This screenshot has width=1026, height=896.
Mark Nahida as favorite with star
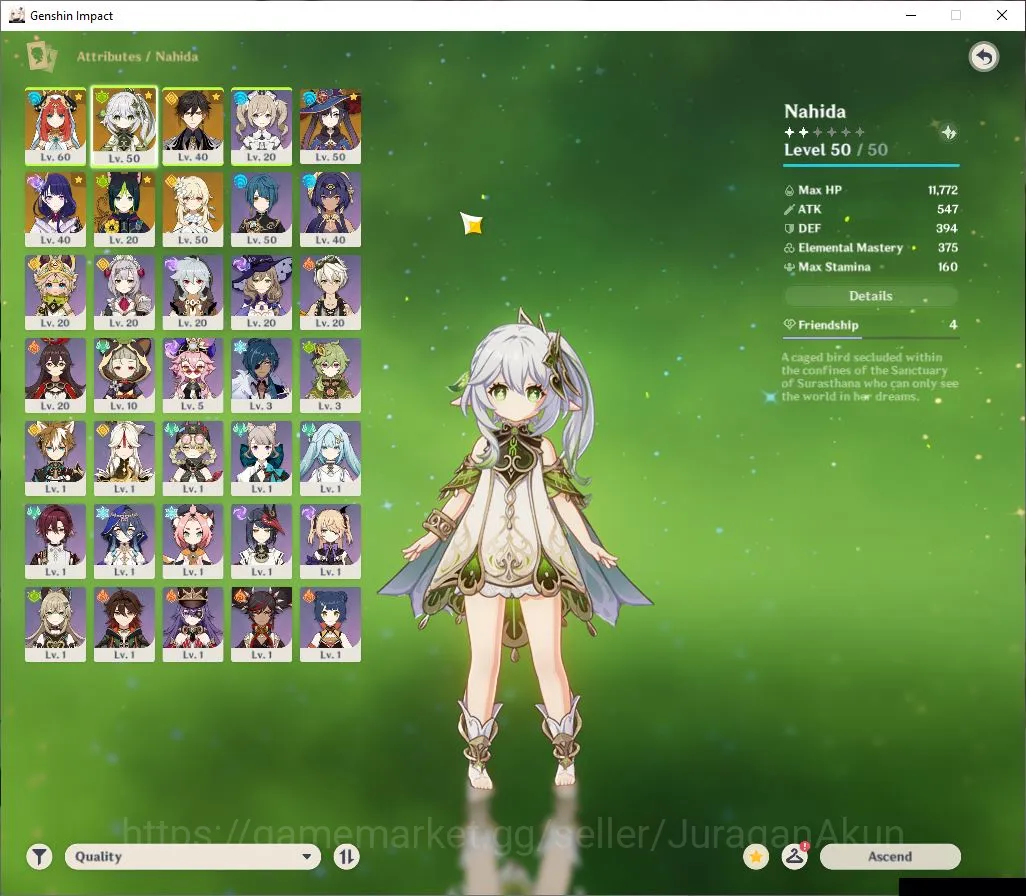pyautogui.click(x=756, y=856)
